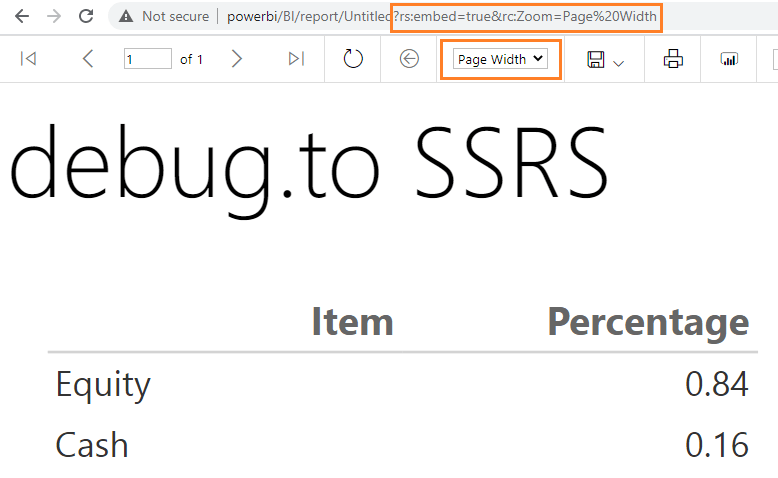This screenshot has height=478, width=778.
Task: Expand the export format dropdown arrow
Action: [618, 63]
